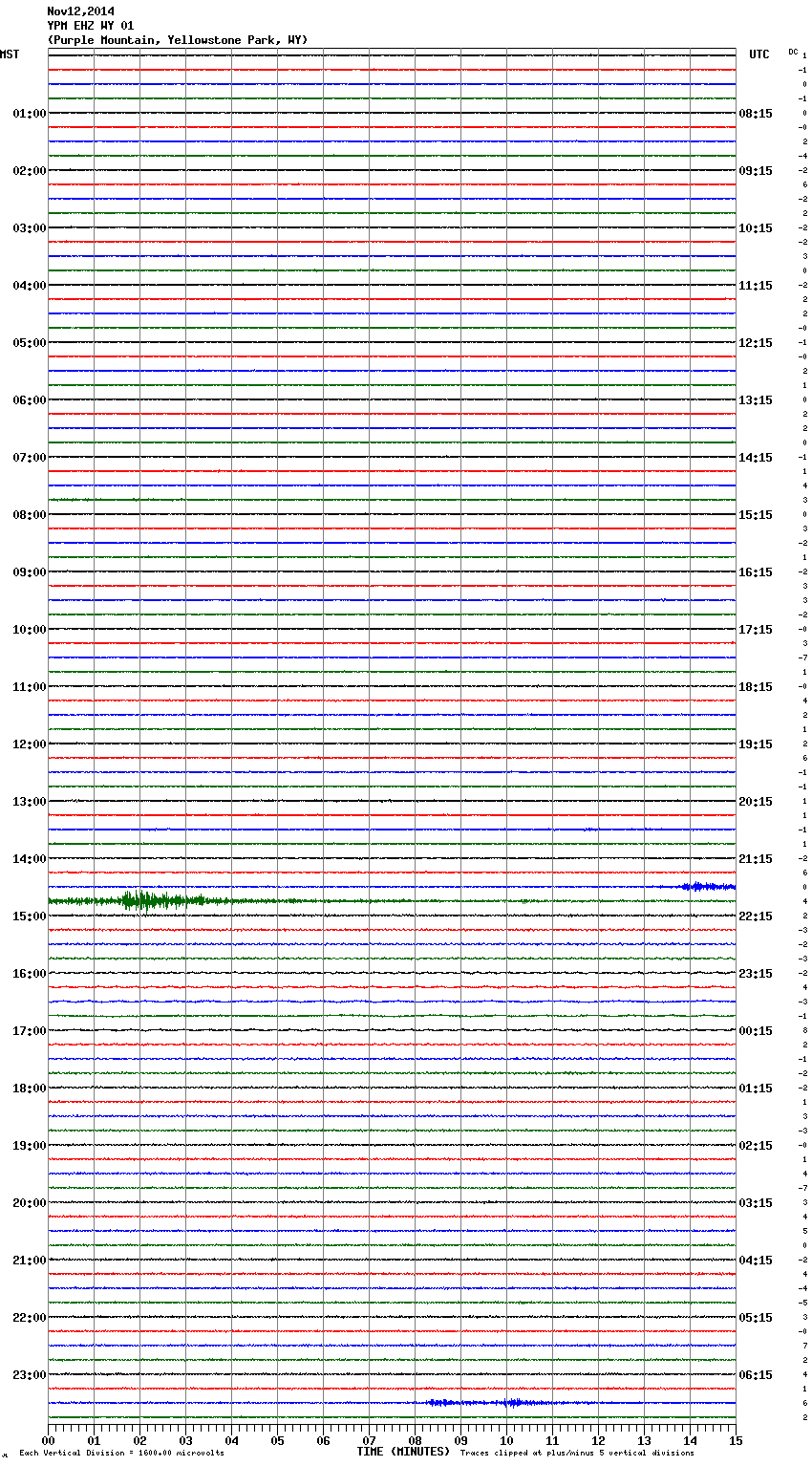Image resolution: width=812 pixels, height=1466 pixels.
Task: Click the minute 15 tick label on bottom axis
Action: click(x=736, y=1440)
